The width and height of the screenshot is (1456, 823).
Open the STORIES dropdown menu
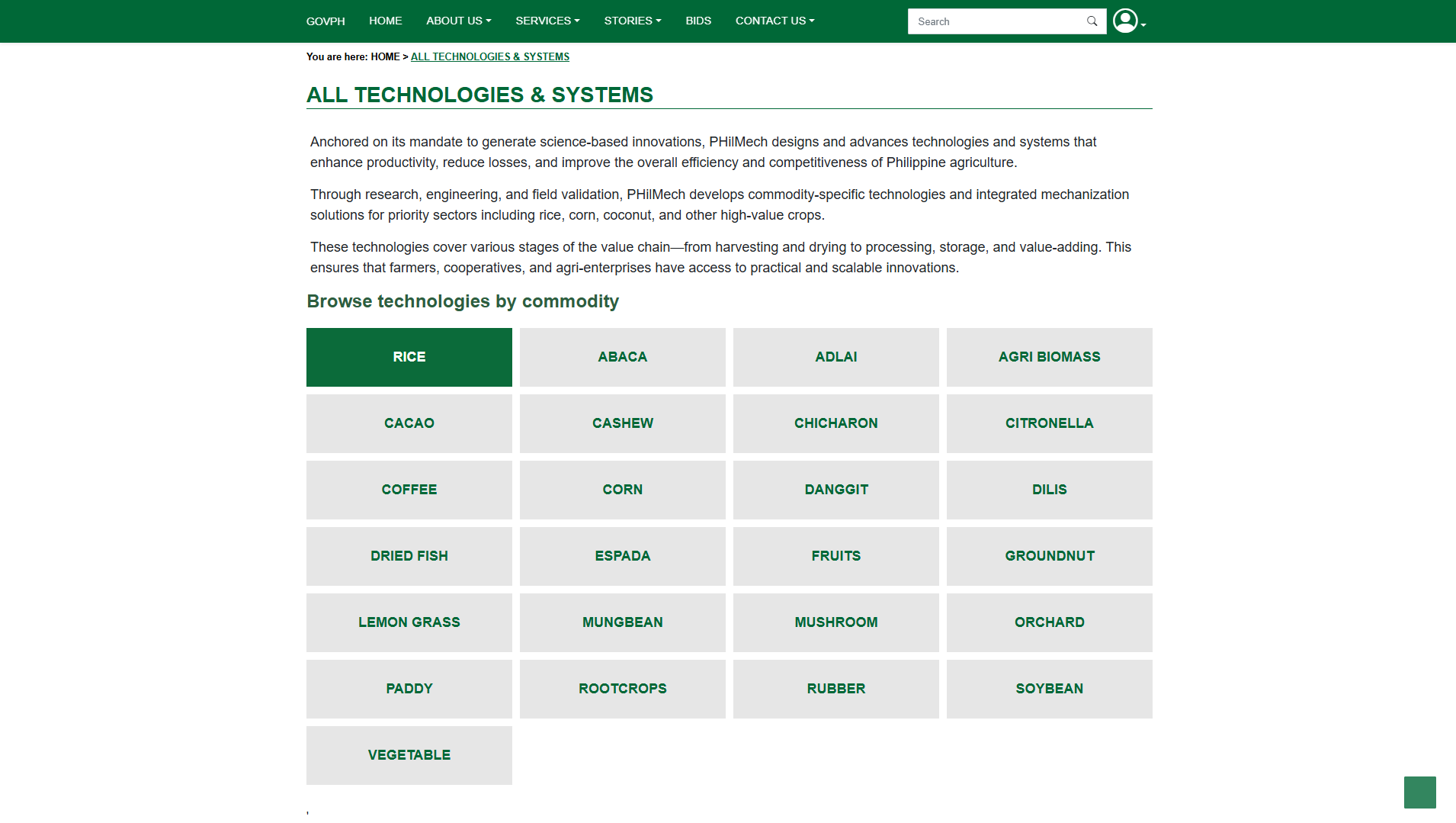[633, 21]
